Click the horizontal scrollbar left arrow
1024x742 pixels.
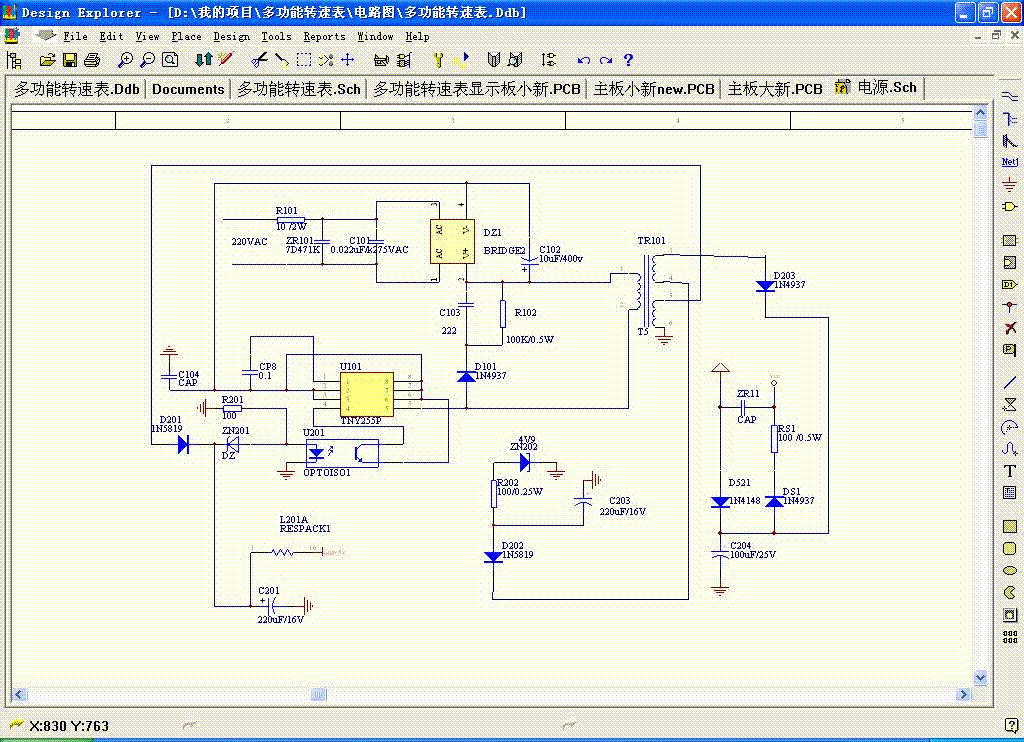pos(20,694)
